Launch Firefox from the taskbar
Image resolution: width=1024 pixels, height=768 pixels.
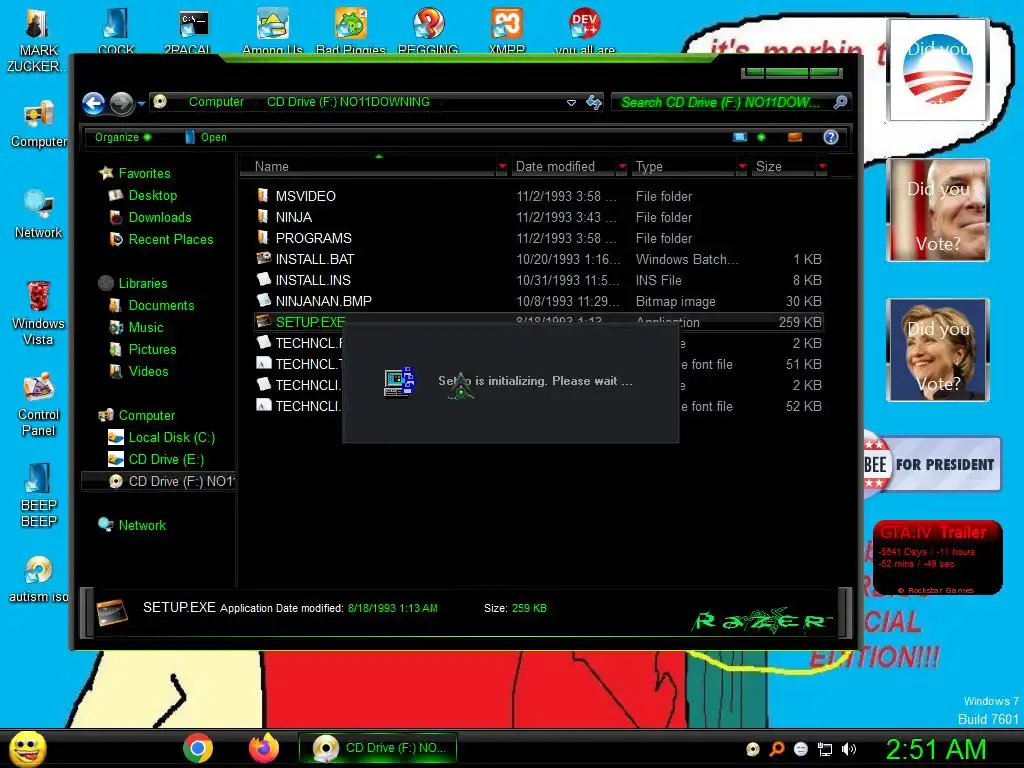click(x=264, y=748)
